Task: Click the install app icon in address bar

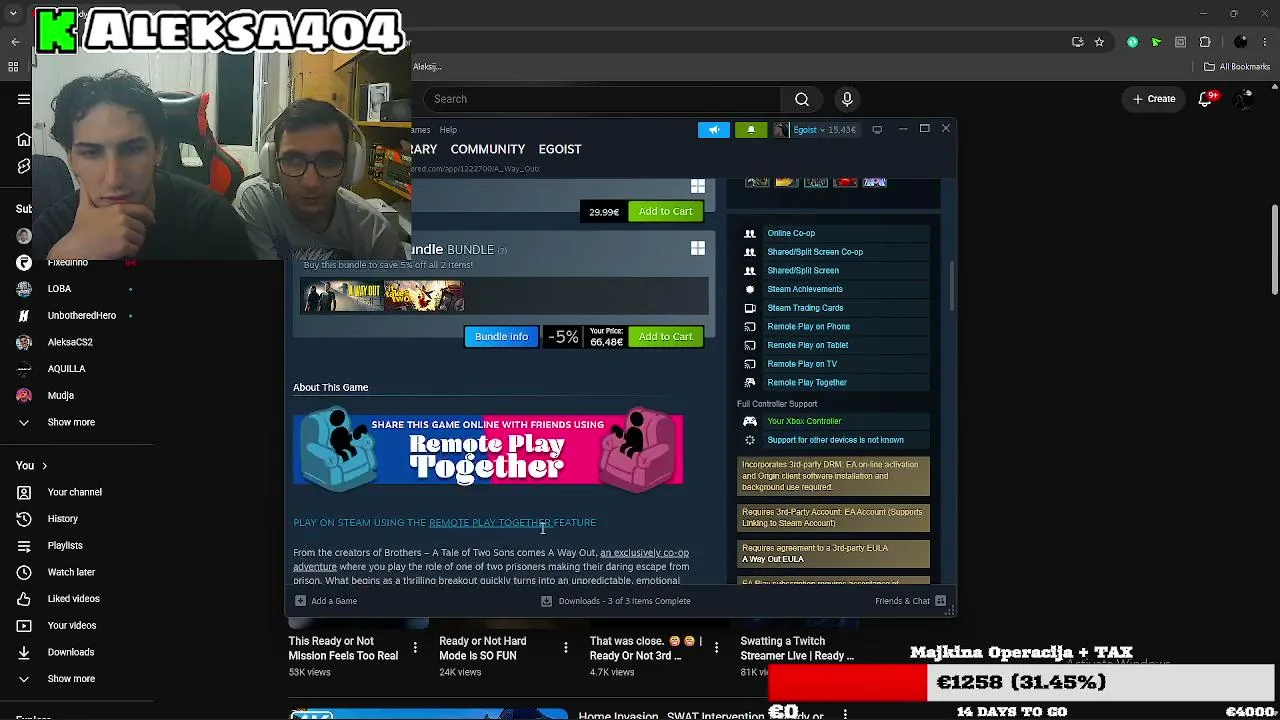Action: click(x=1077, y=42)
